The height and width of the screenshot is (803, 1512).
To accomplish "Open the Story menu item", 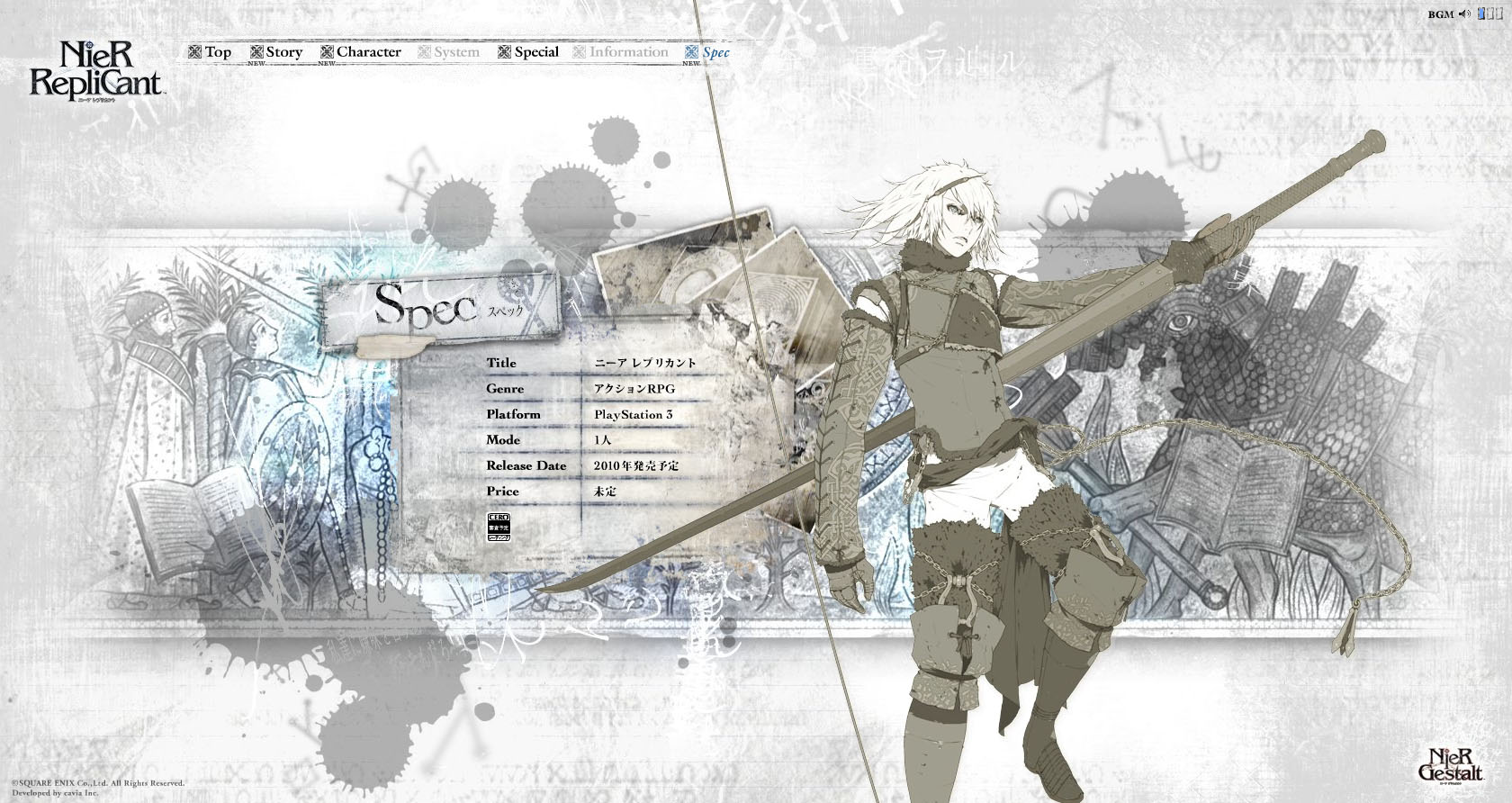I will click(x=276, y=52).
